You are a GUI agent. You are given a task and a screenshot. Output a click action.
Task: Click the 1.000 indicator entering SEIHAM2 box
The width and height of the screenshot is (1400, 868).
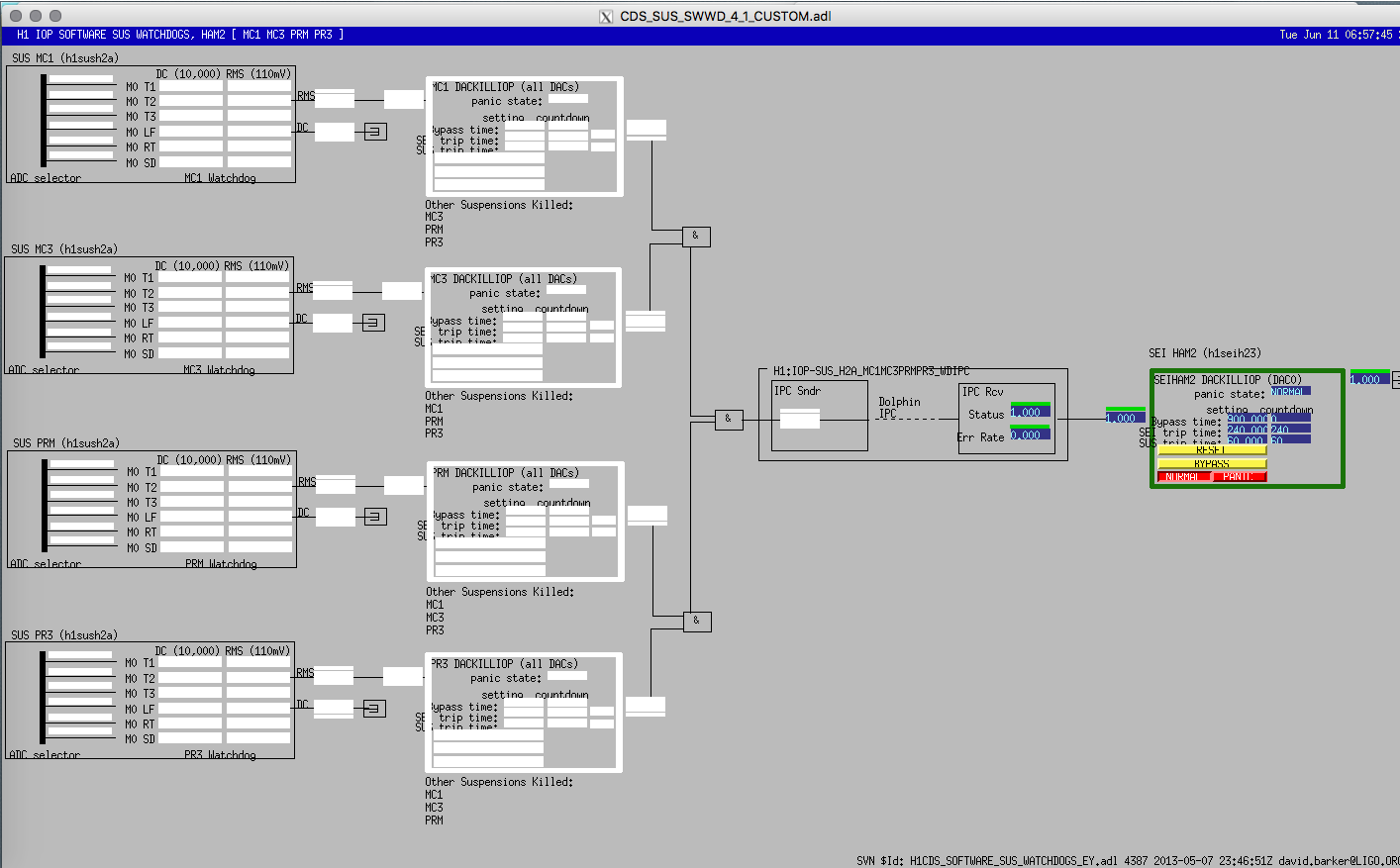click(1126, 418)
